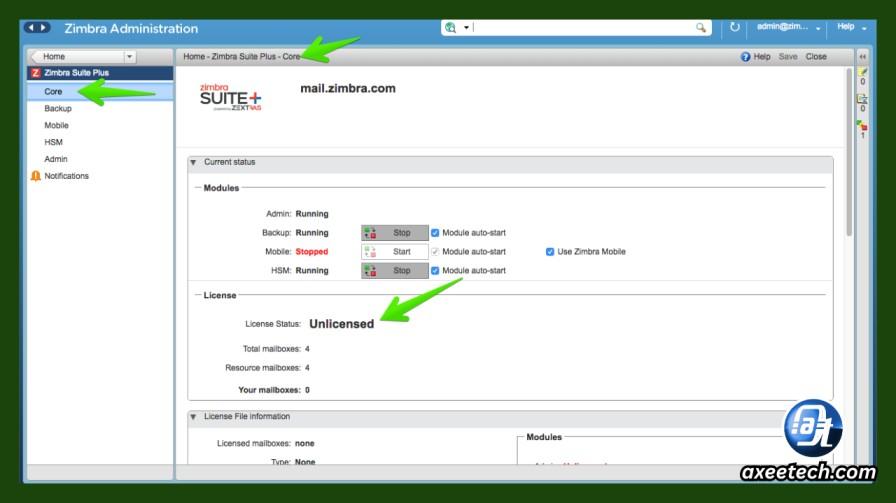Viewport: 896px width, 503px height.
Task: Click the document status icon in right strip
Action: (862, 99)
